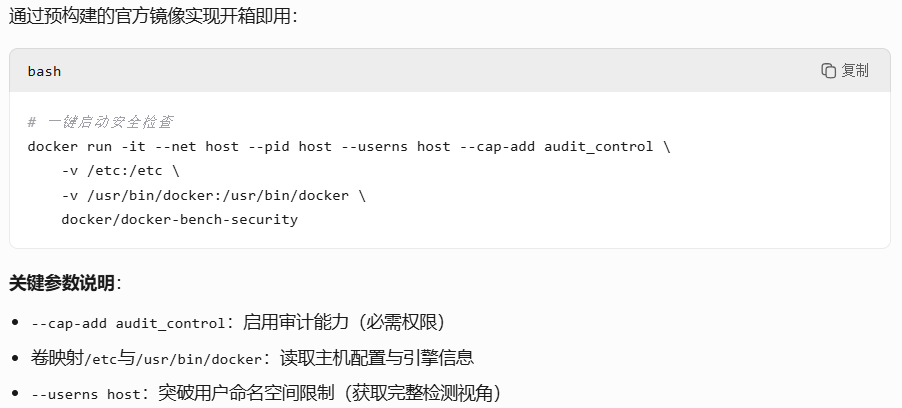902x408 pixels.
Task: Click the copy icon in code header
Action: point(828,71)
